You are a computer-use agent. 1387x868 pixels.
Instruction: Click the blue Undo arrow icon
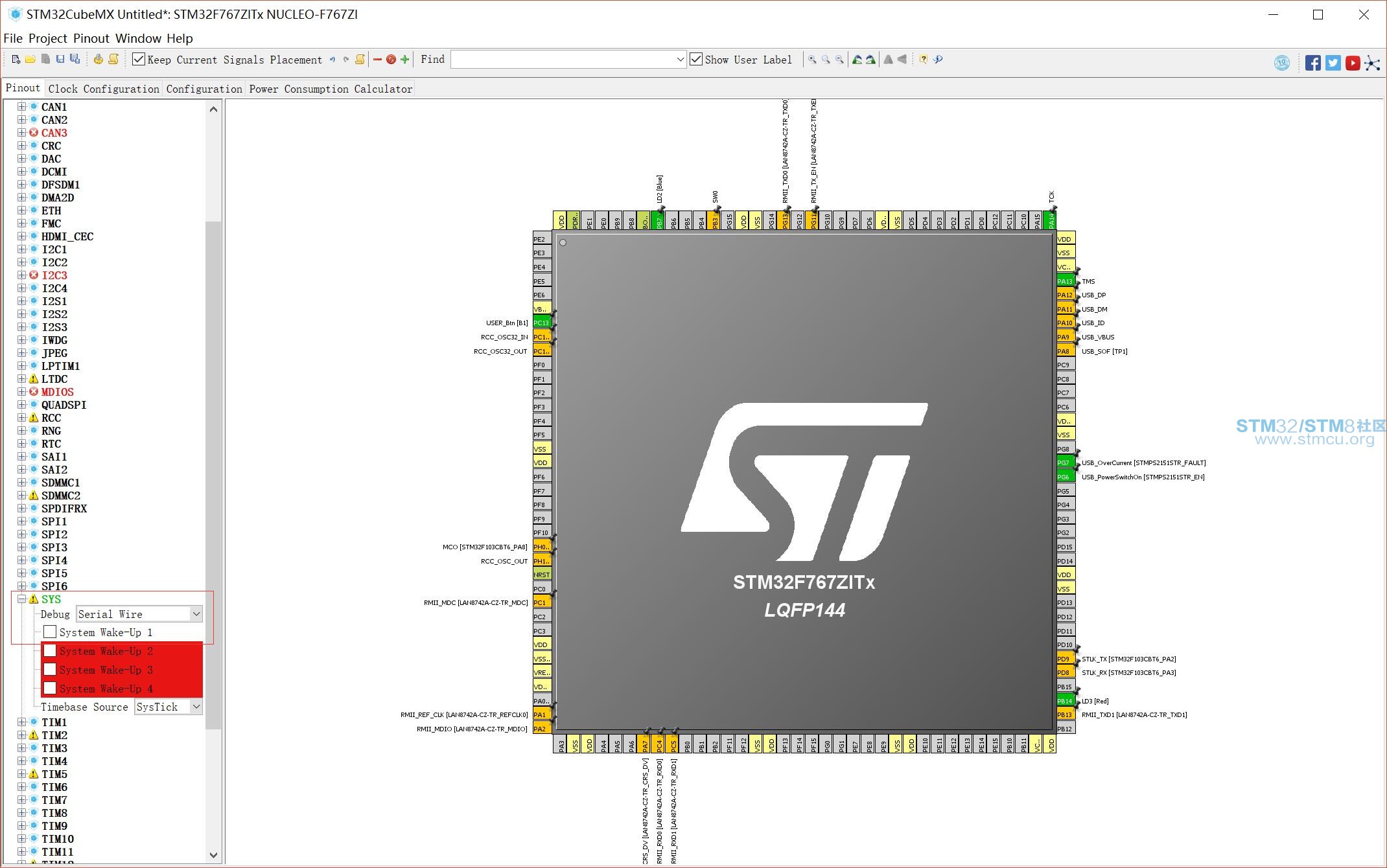point(332,60)
